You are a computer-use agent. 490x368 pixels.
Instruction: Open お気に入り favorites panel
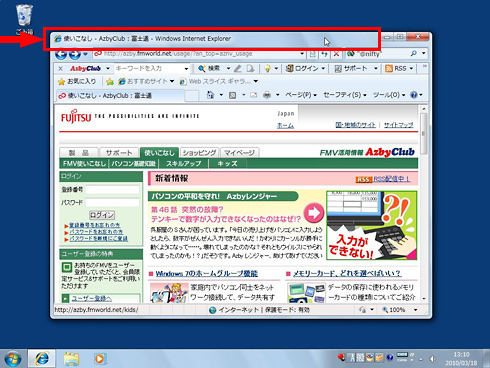[77, 81]
